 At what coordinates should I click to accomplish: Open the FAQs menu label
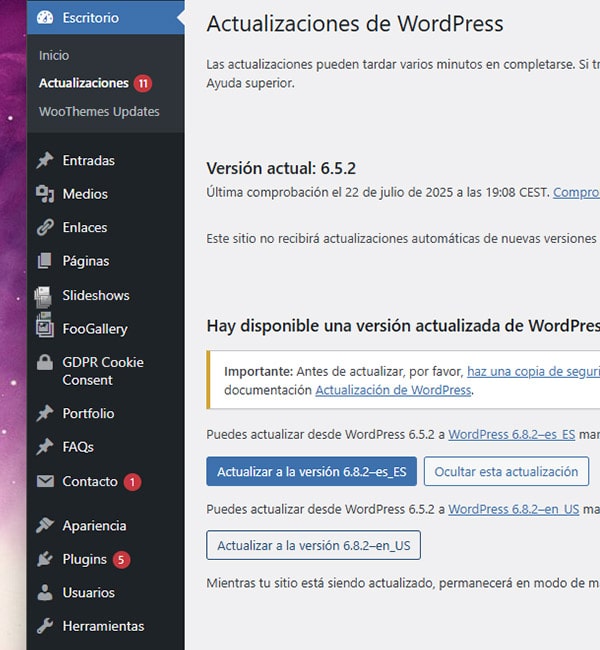78,447
